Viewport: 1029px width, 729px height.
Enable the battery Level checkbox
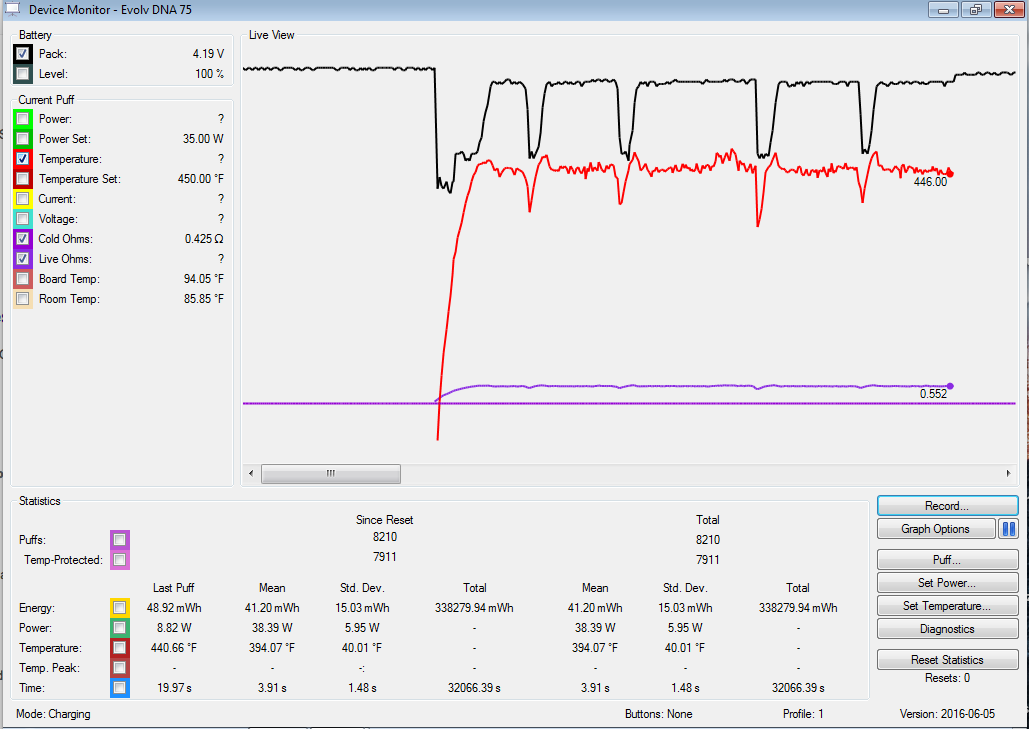[23, 74]
